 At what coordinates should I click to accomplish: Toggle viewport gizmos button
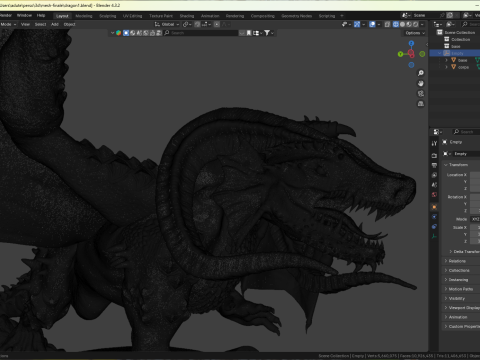click(357, 24)
